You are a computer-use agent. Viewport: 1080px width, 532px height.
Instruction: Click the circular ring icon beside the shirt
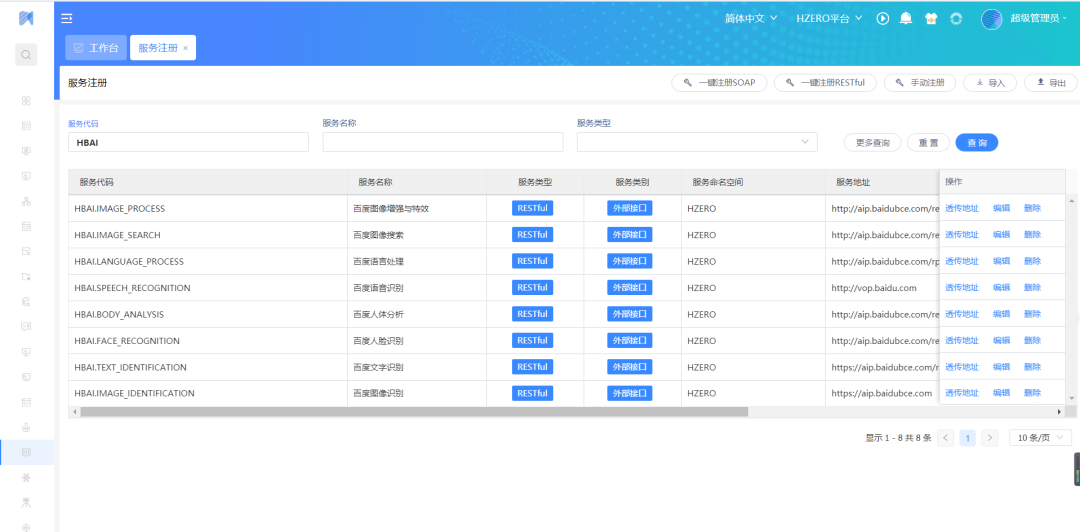tap(956, 18)
